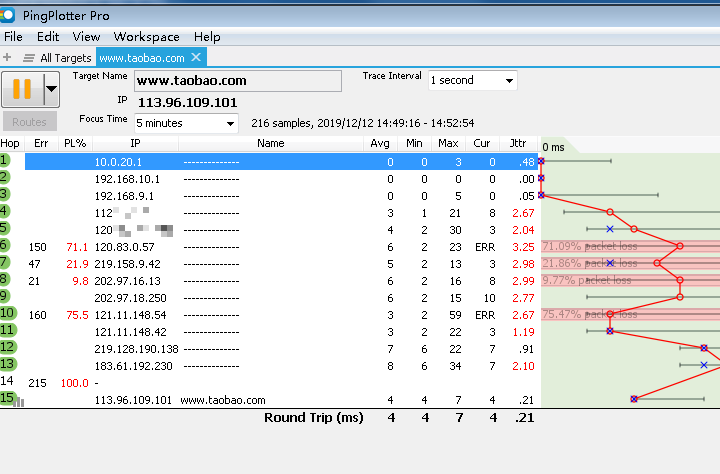Click the Round Trip (ms) summary label
The width and height of the screenshot is (720, 474).
pos(314,418)
